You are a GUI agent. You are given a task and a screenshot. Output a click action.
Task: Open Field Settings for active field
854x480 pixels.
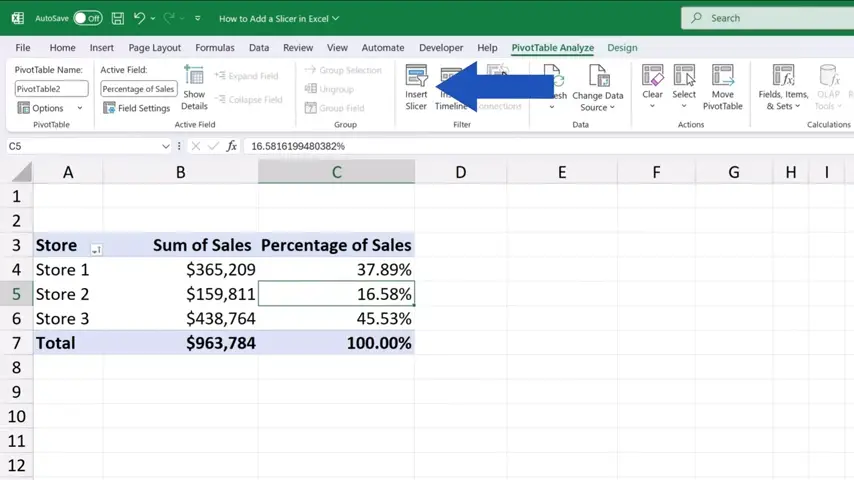[x=137, y=108]
